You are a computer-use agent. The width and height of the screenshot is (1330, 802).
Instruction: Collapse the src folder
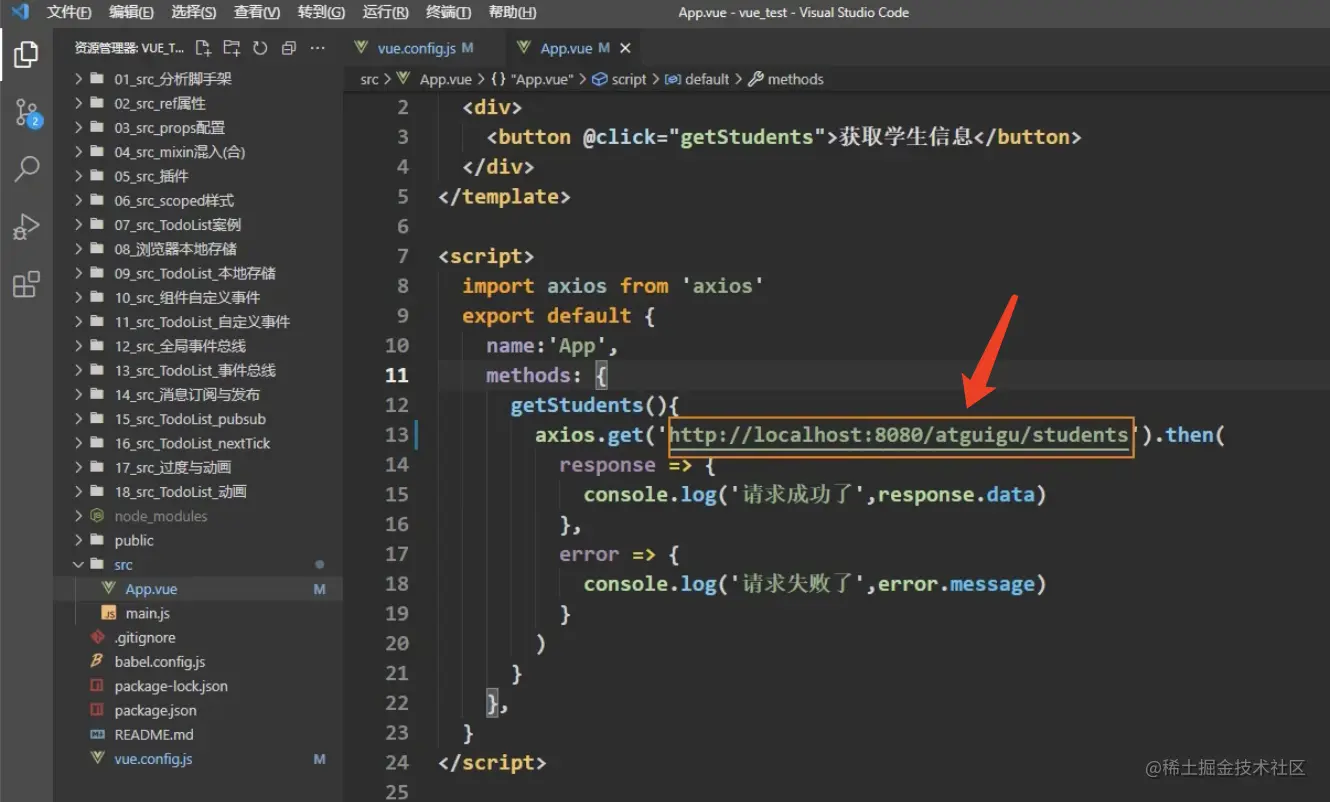click(122, 565)
